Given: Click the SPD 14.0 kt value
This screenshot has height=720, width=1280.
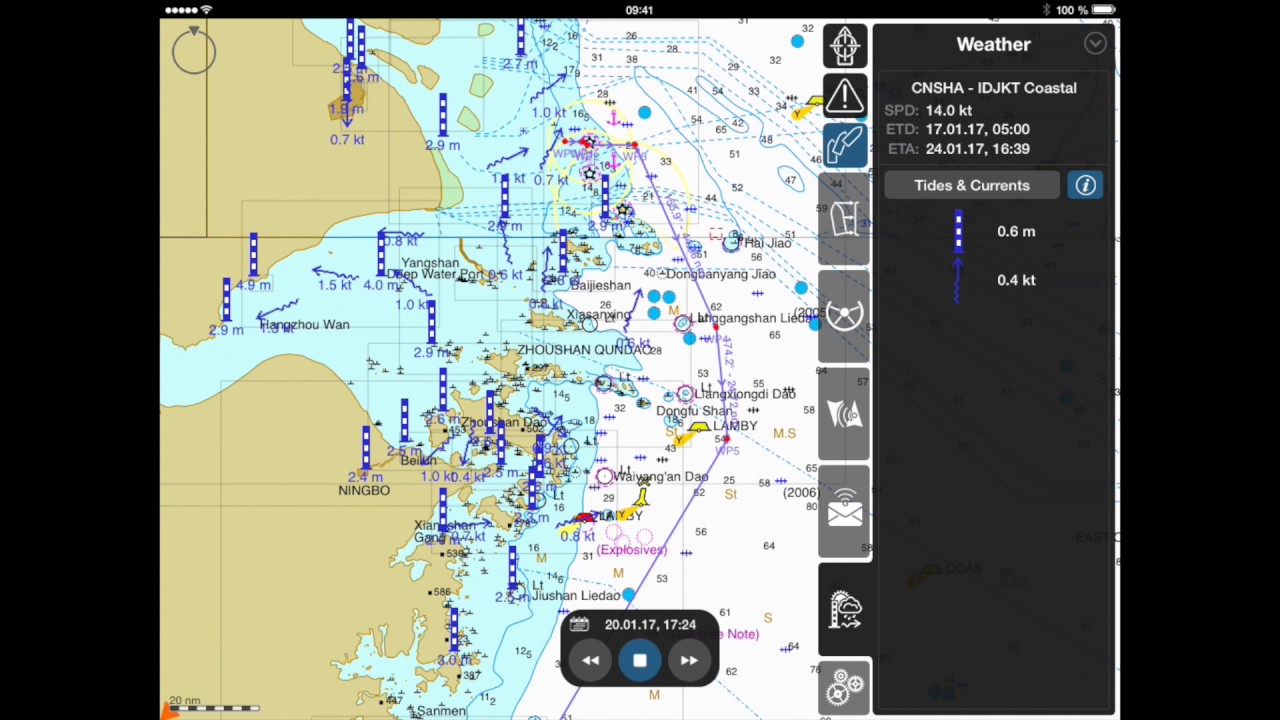Looking at the screenshot, I should (x=948, y=110).
